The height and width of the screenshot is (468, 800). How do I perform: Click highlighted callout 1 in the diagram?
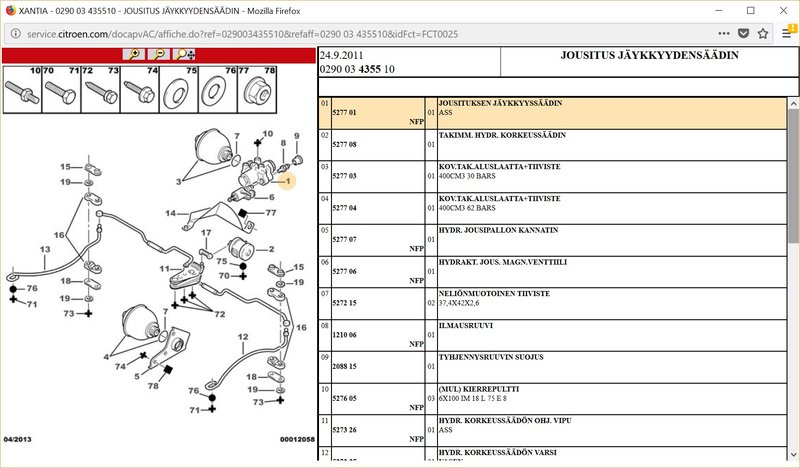[288, 182]
